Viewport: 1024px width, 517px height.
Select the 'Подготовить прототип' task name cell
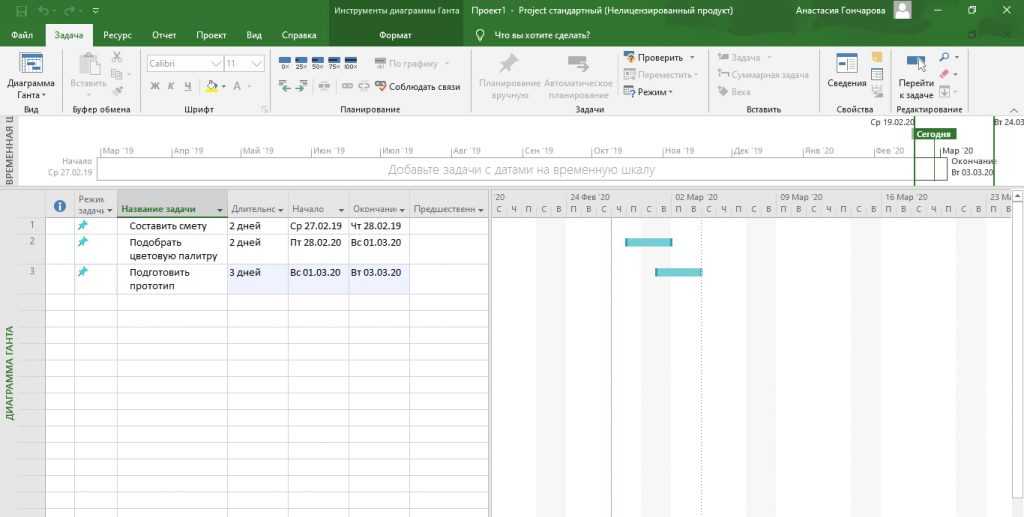171,279
